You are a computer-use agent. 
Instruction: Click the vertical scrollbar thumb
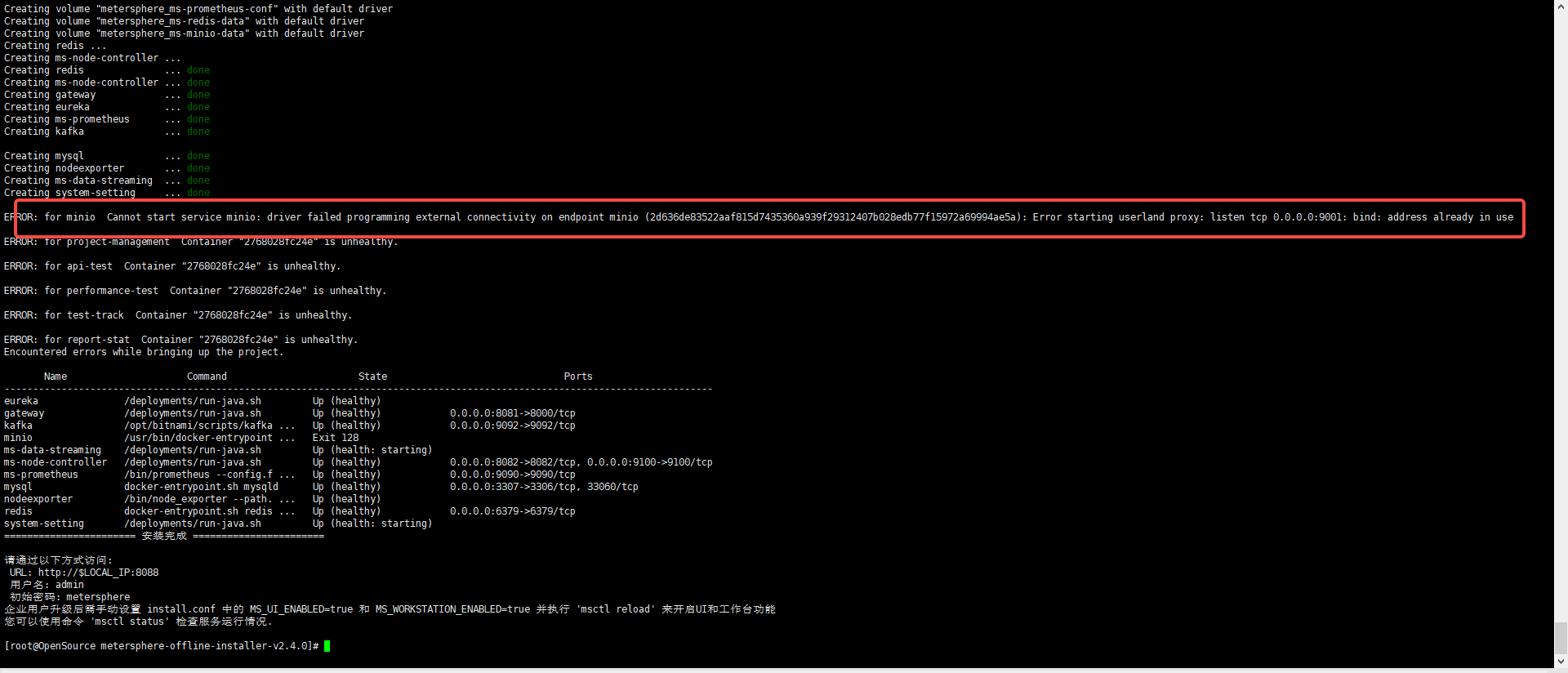pos(1561,638)
